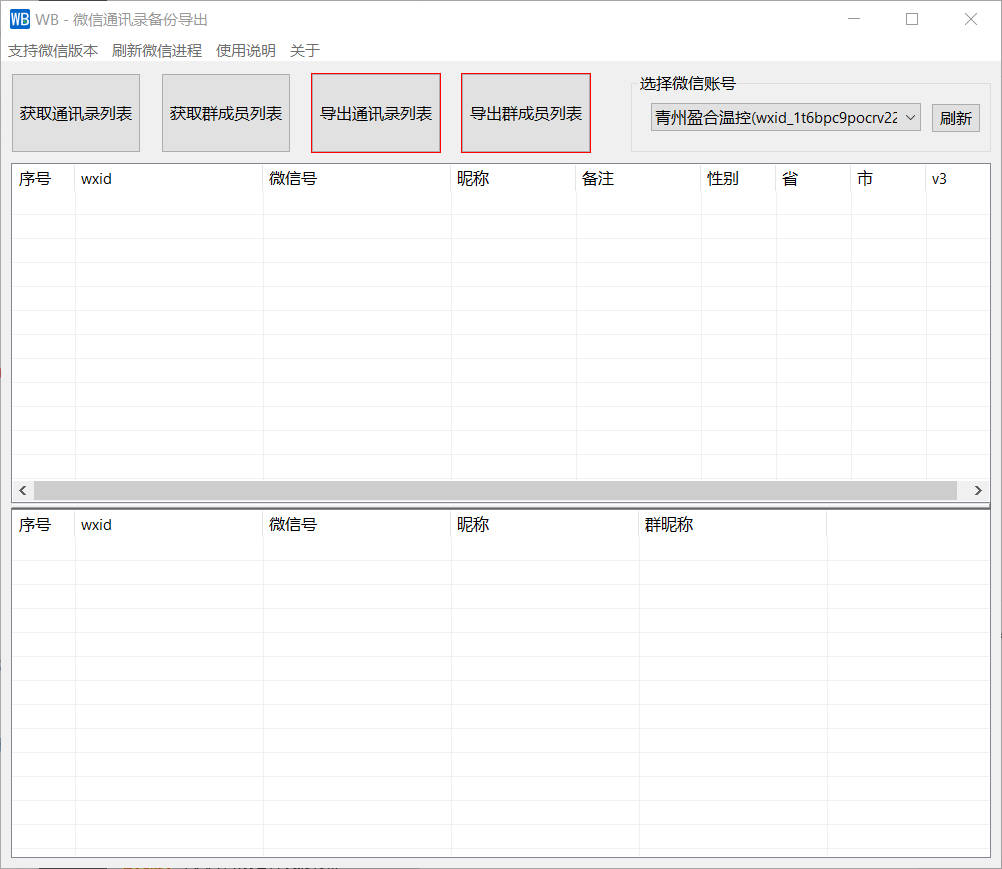This screenshot has width=1002, height=869.
Task: Click the 导出群成员列表 button
Action: point(526,113)
